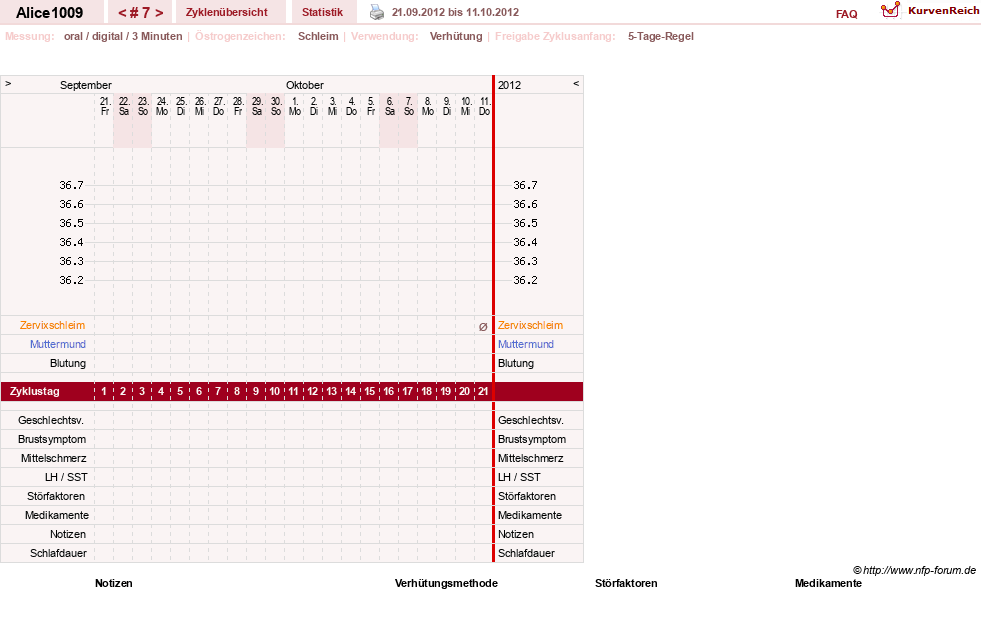981x622 pixels.
Task: Click the 5-Tage-Regel value
Action: tap(661, 36)
